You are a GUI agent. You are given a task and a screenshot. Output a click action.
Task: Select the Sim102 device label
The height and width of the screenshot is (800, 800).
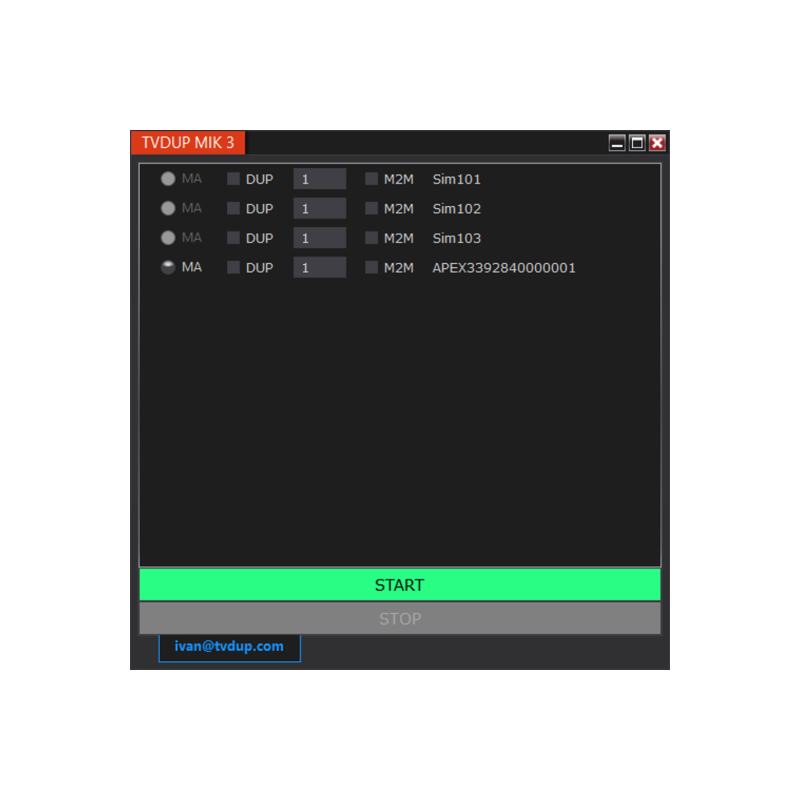click(456, 208)
